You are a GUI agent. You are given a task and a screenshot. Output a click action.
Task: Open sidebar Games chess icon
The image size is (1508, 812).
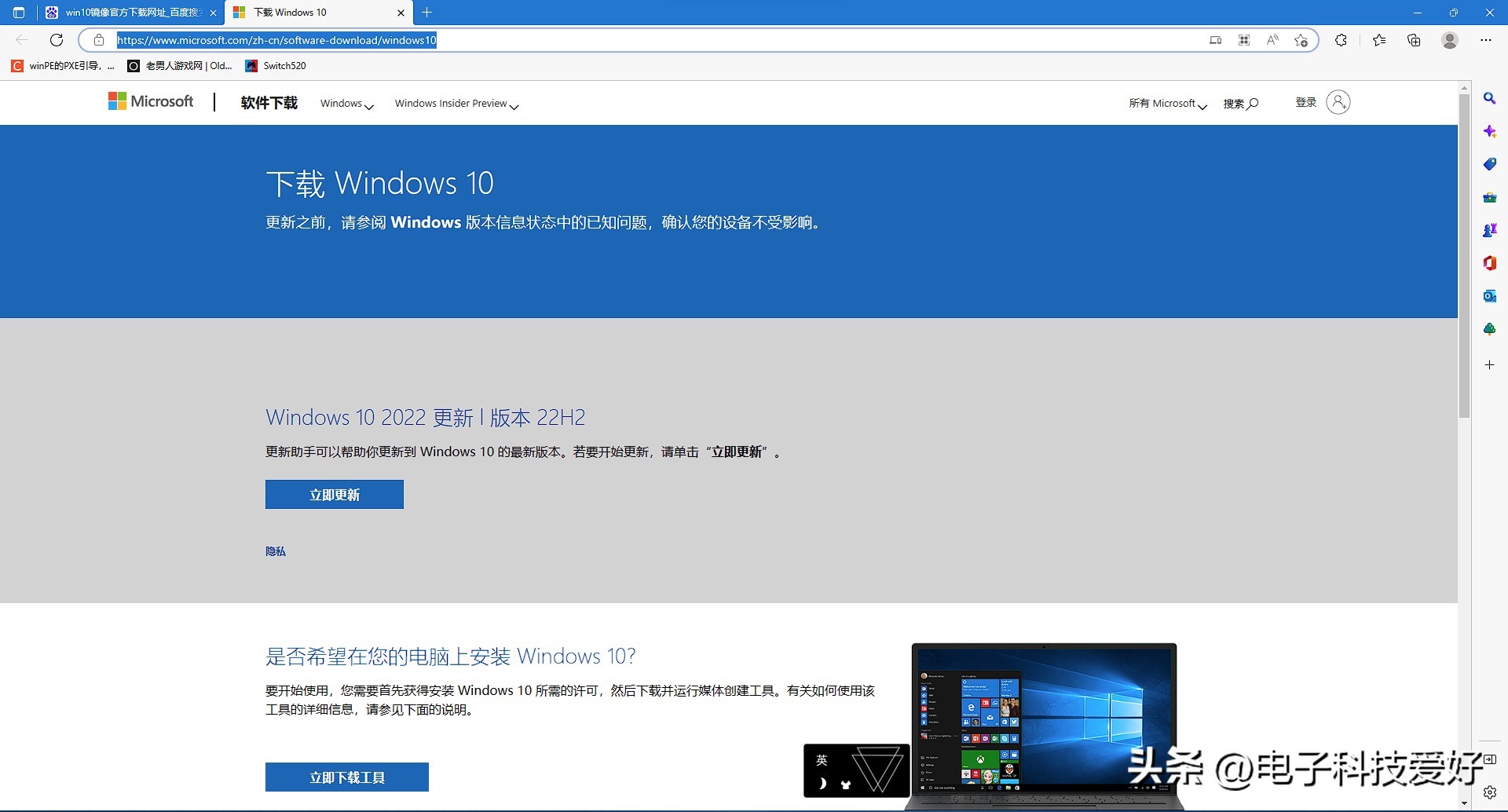pos(1490,230)
